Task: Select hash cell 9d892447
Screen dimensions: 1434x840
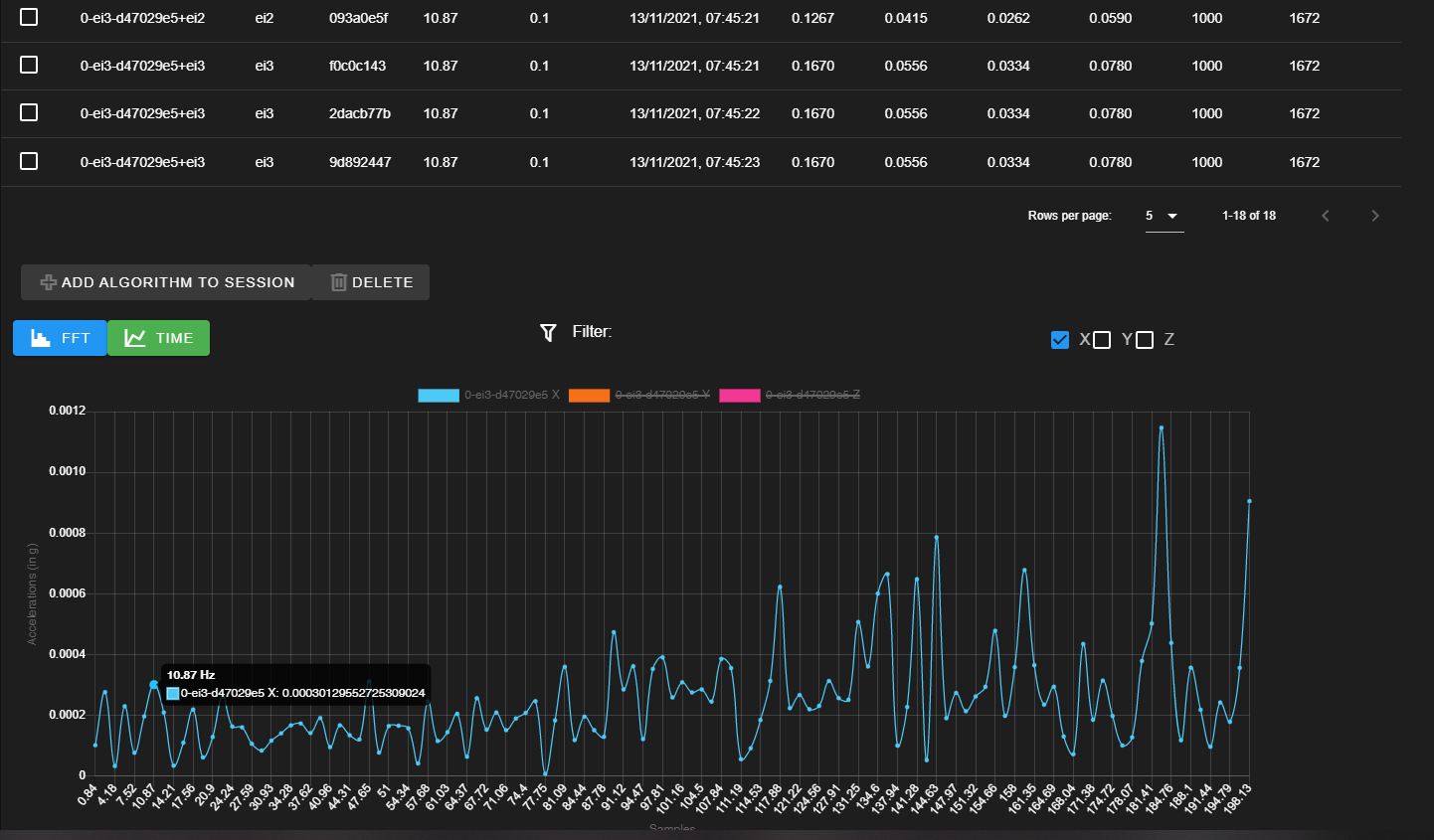Action: (x=360, y=162)
